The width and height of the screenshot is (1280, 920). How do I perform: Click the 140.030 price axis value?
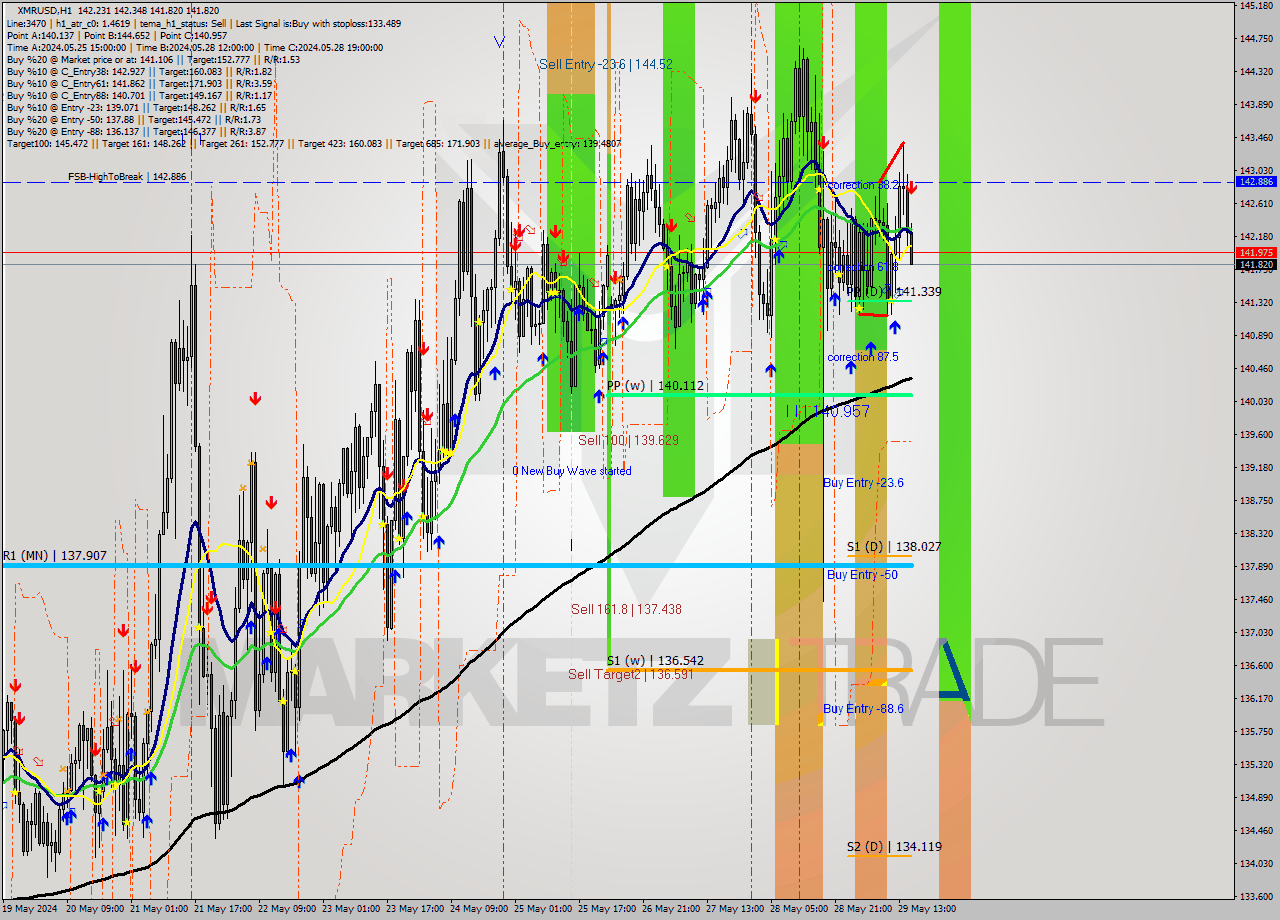1256,402
